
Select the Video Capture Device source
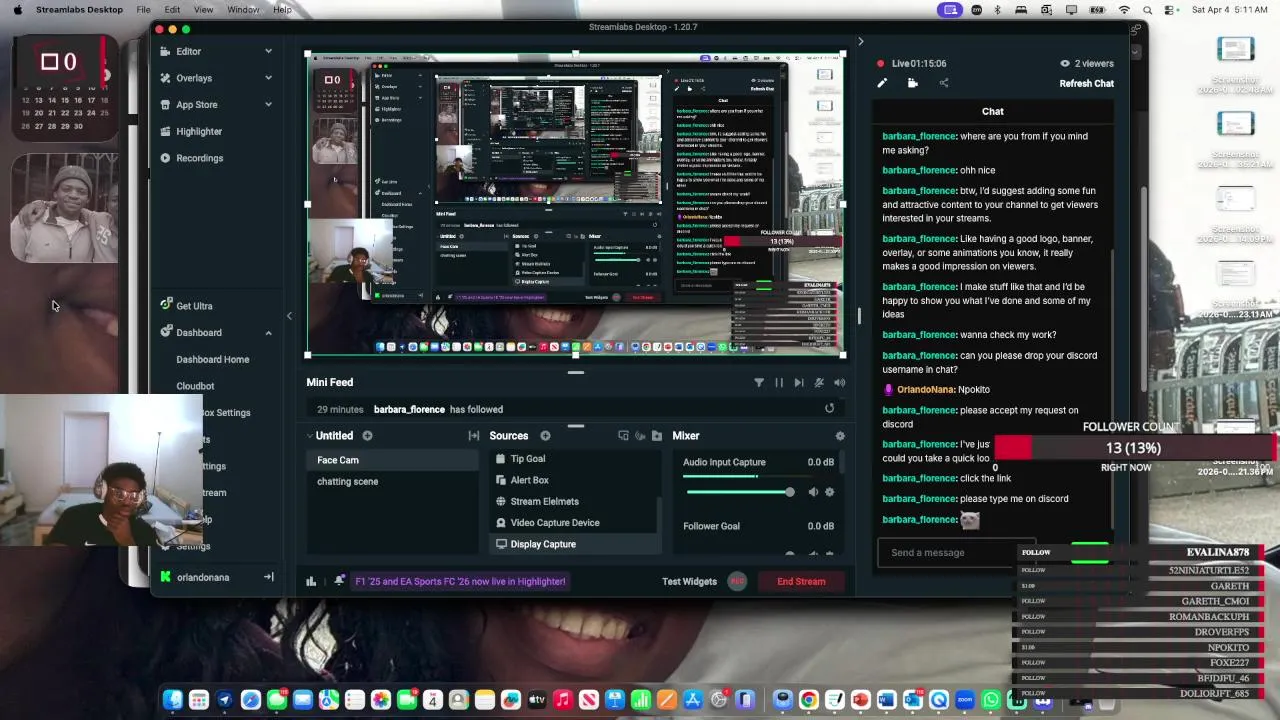(575, 523)
